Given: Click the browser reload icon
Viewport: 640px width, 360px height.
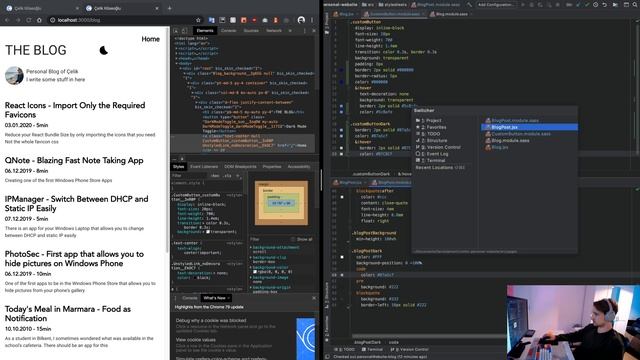Looking at the screenshot, I should click(29, 20).
